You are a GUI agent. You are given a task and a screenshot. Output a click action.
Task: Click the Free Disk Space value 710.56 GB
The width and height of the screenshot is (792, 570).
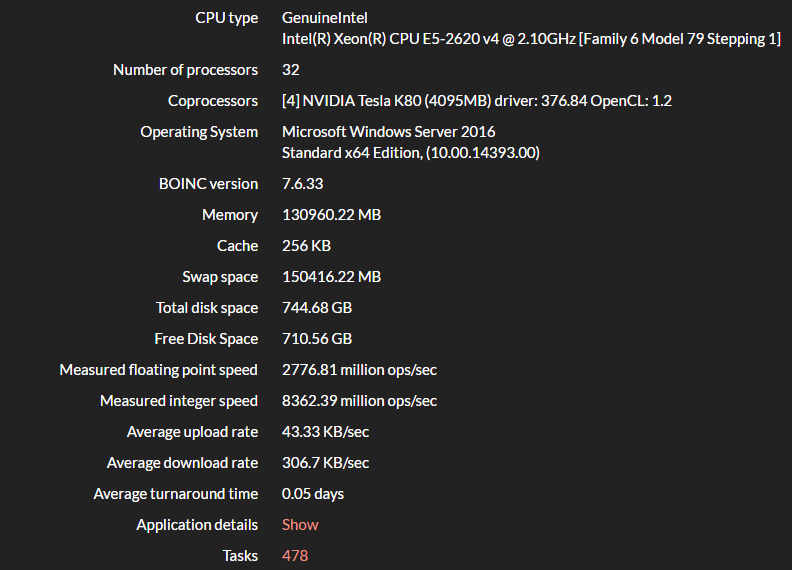pos(317,339)
